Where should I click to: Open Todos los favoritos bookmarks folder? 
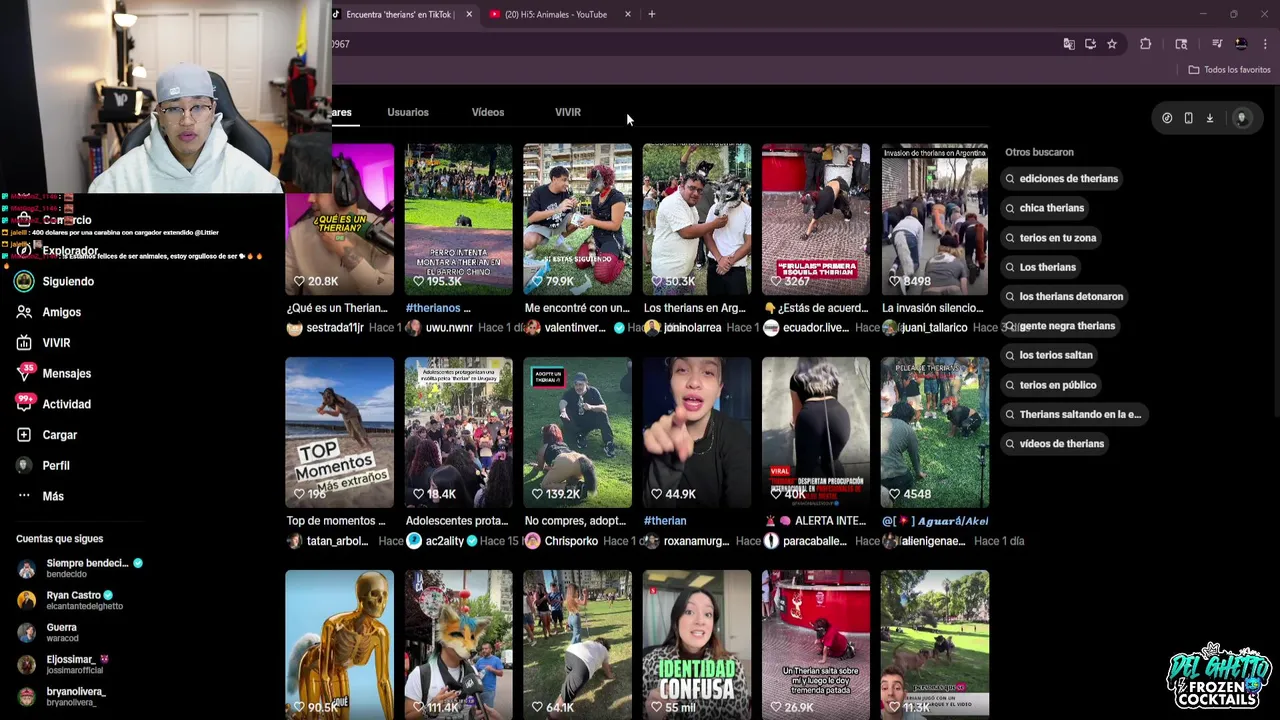1229,70
